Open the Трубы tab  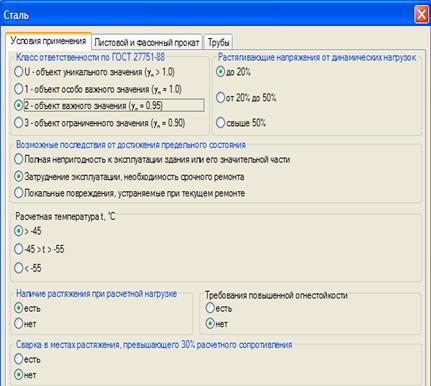coord(218,42)
